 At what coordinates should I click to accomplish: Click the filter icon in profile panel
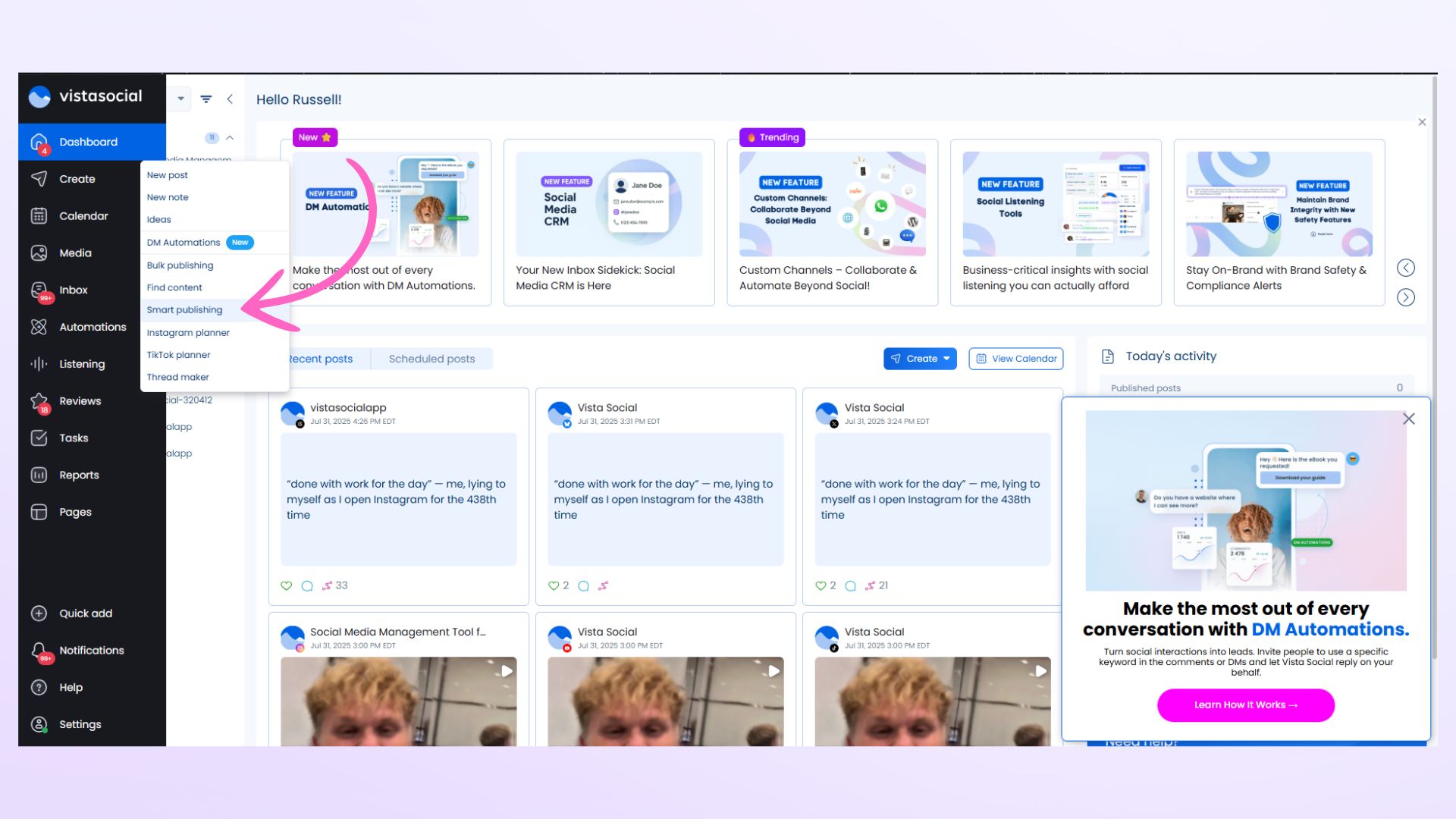click(x=206, y=99)
